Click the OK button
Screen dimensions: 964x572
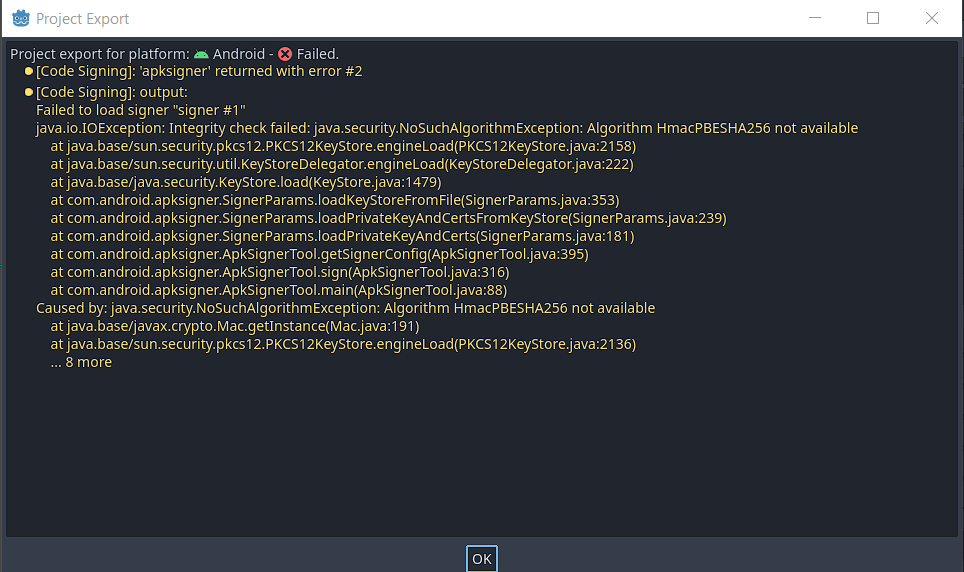pos(481,558)
